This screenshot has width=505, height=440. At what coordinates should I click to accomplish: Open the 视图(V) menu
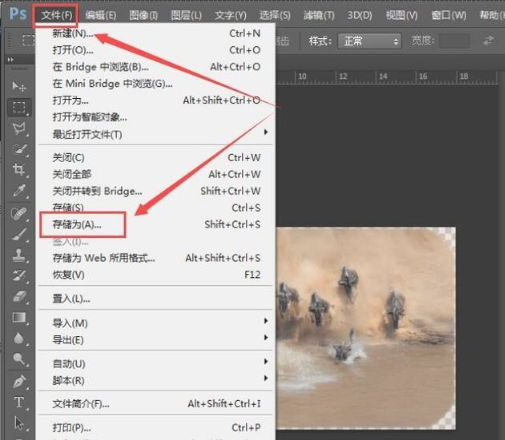point(401,15)
